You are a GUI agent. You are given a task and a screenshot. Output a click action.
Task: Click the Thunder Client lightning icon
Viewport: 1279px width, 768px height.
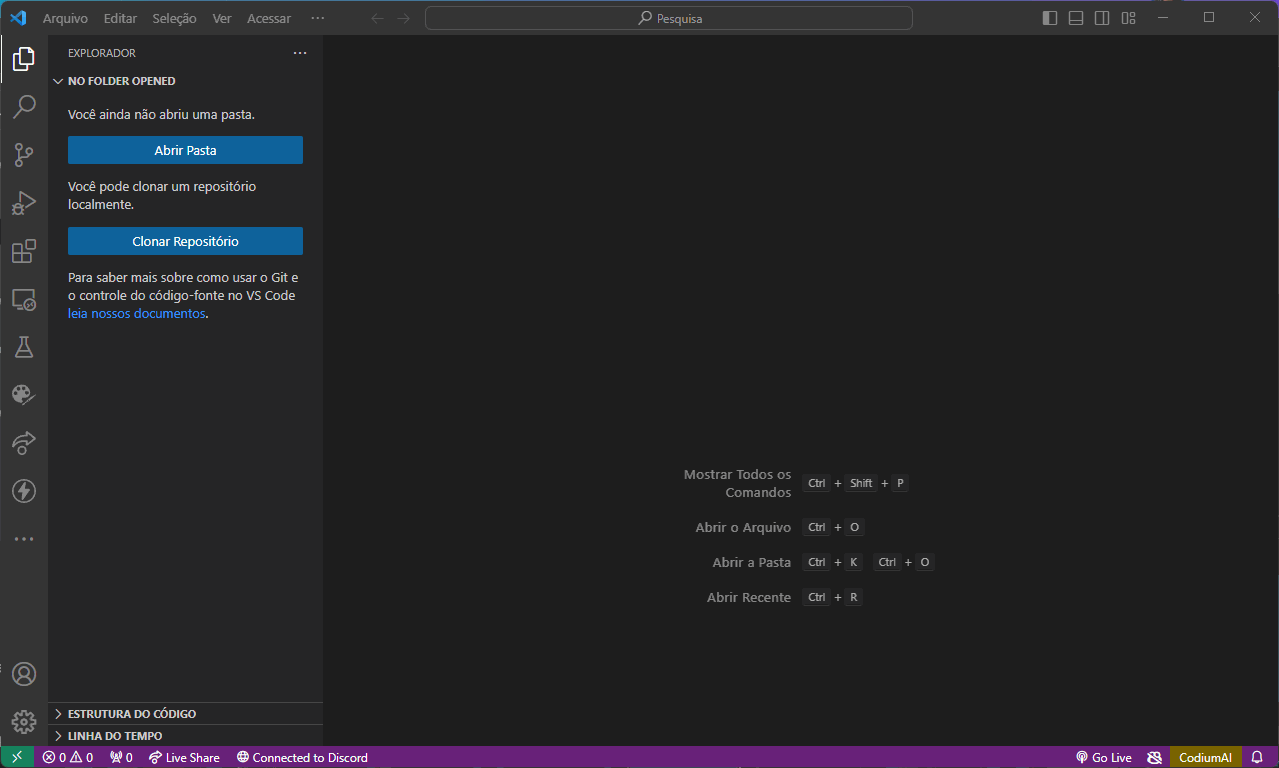coord(24,491)
